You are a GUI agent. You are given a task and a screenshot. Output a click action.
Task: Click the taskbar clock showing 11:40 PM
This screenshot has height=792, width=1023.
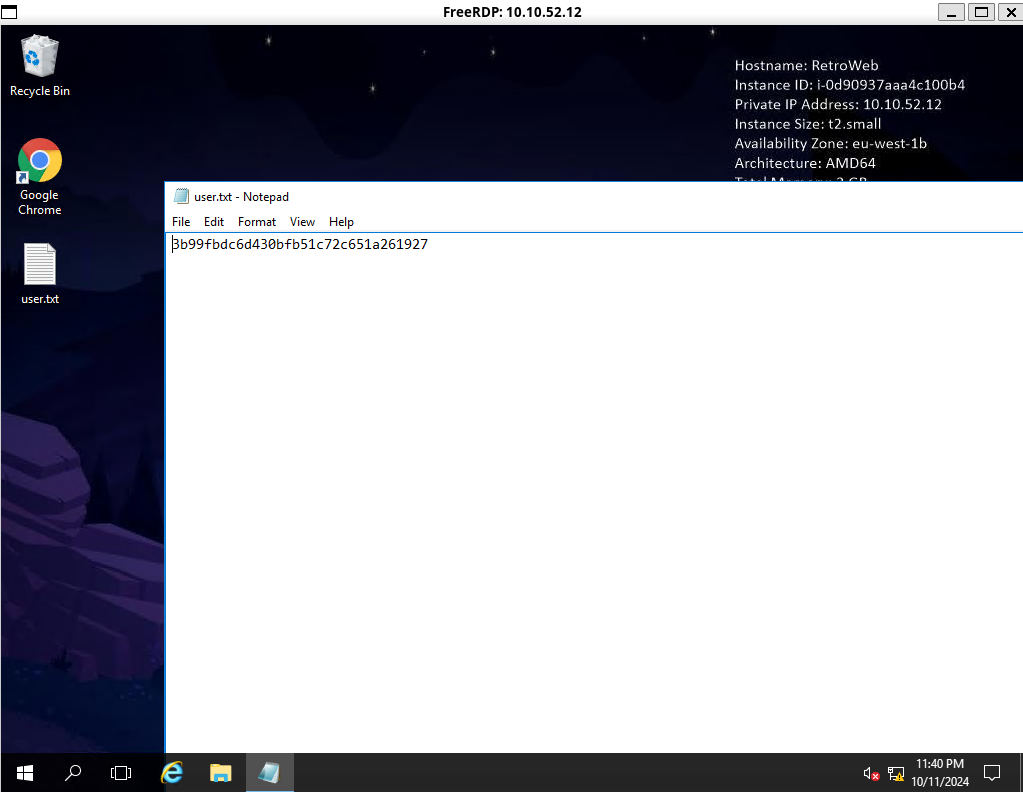coord(939,772)
